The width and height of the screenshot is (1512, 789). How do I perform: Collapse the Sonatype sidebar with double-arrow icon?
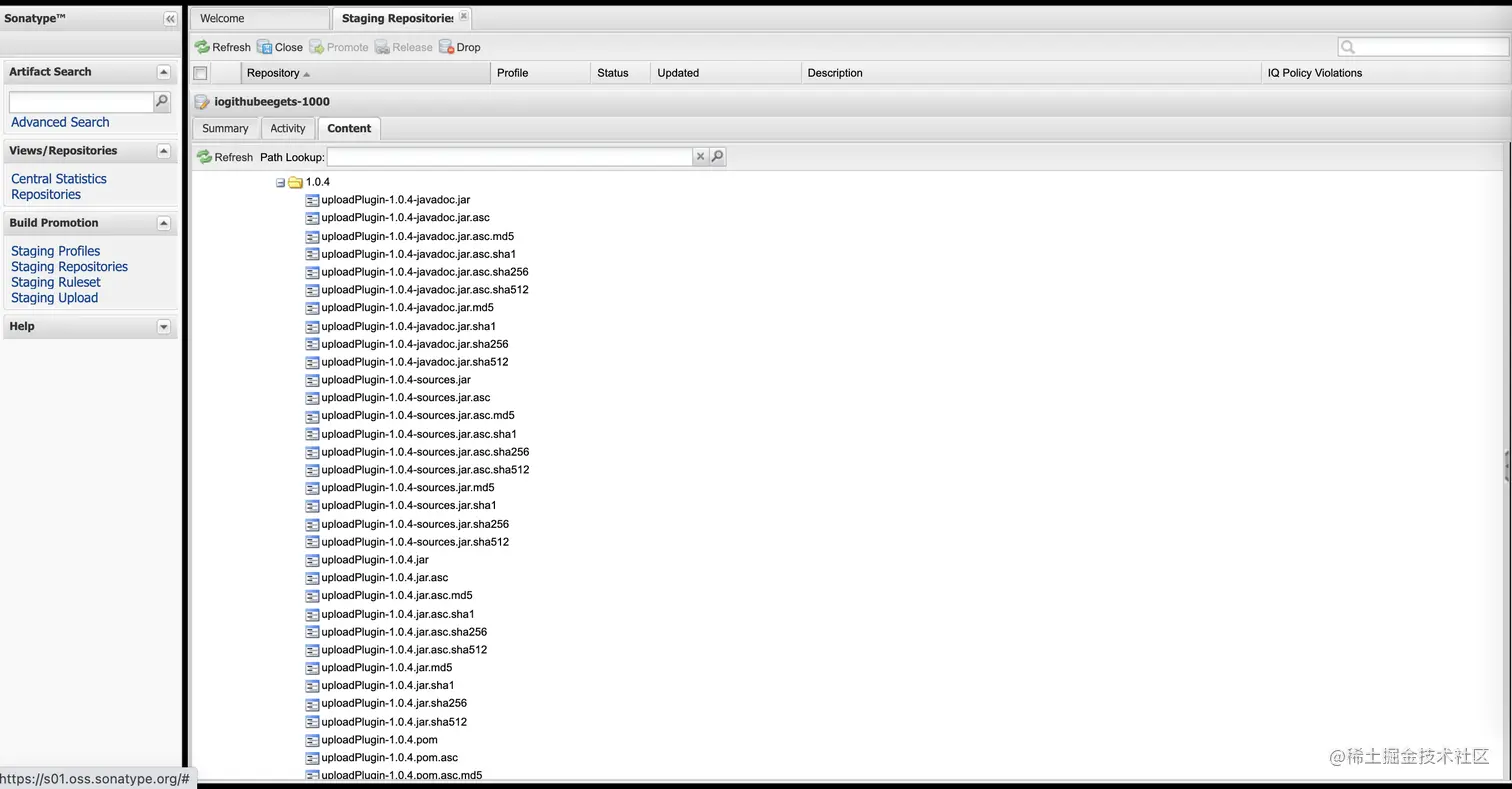pos(170,19)
